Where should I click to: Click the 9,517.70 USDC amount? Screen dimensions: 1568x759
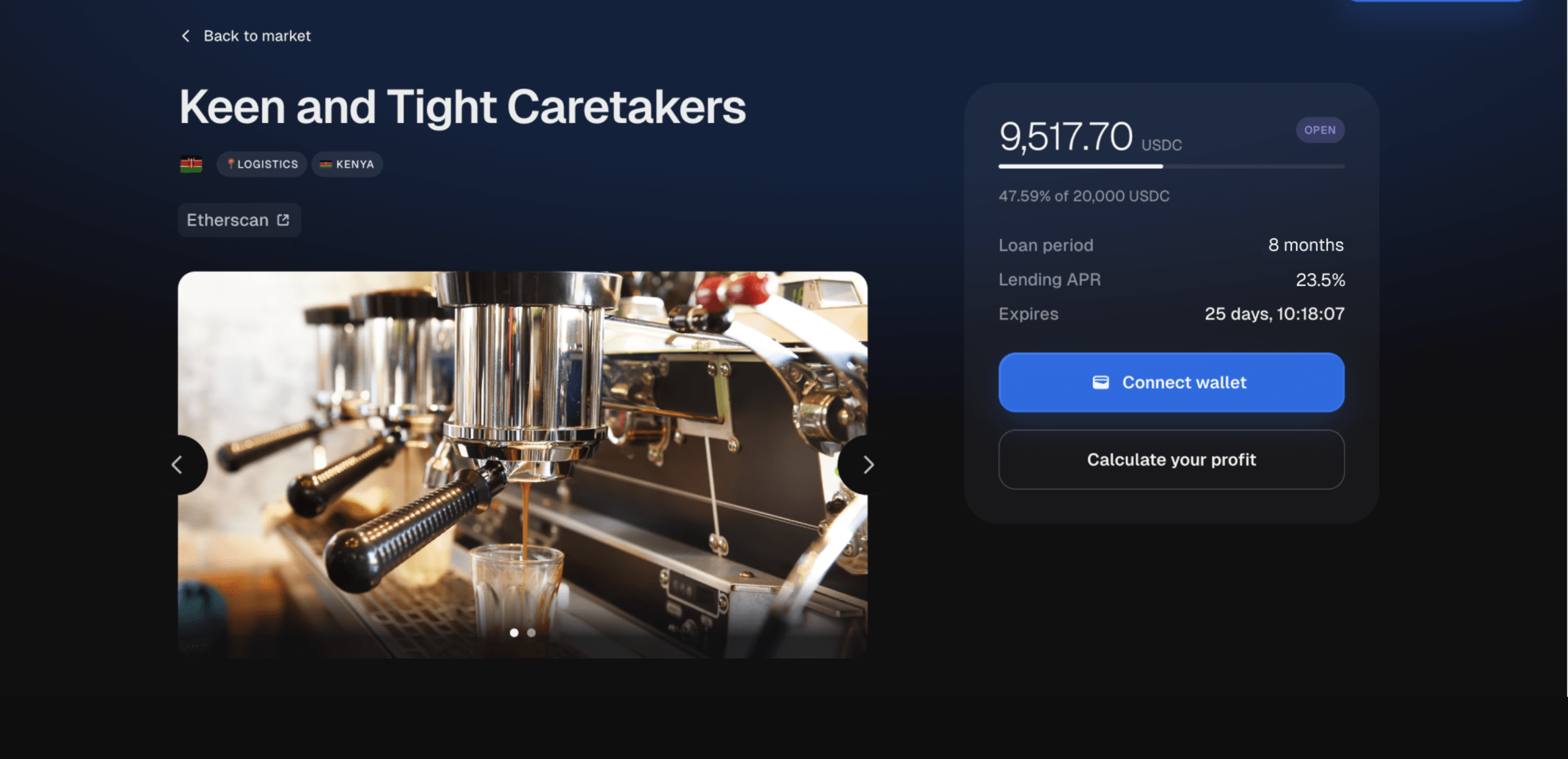pos(1090,136)
